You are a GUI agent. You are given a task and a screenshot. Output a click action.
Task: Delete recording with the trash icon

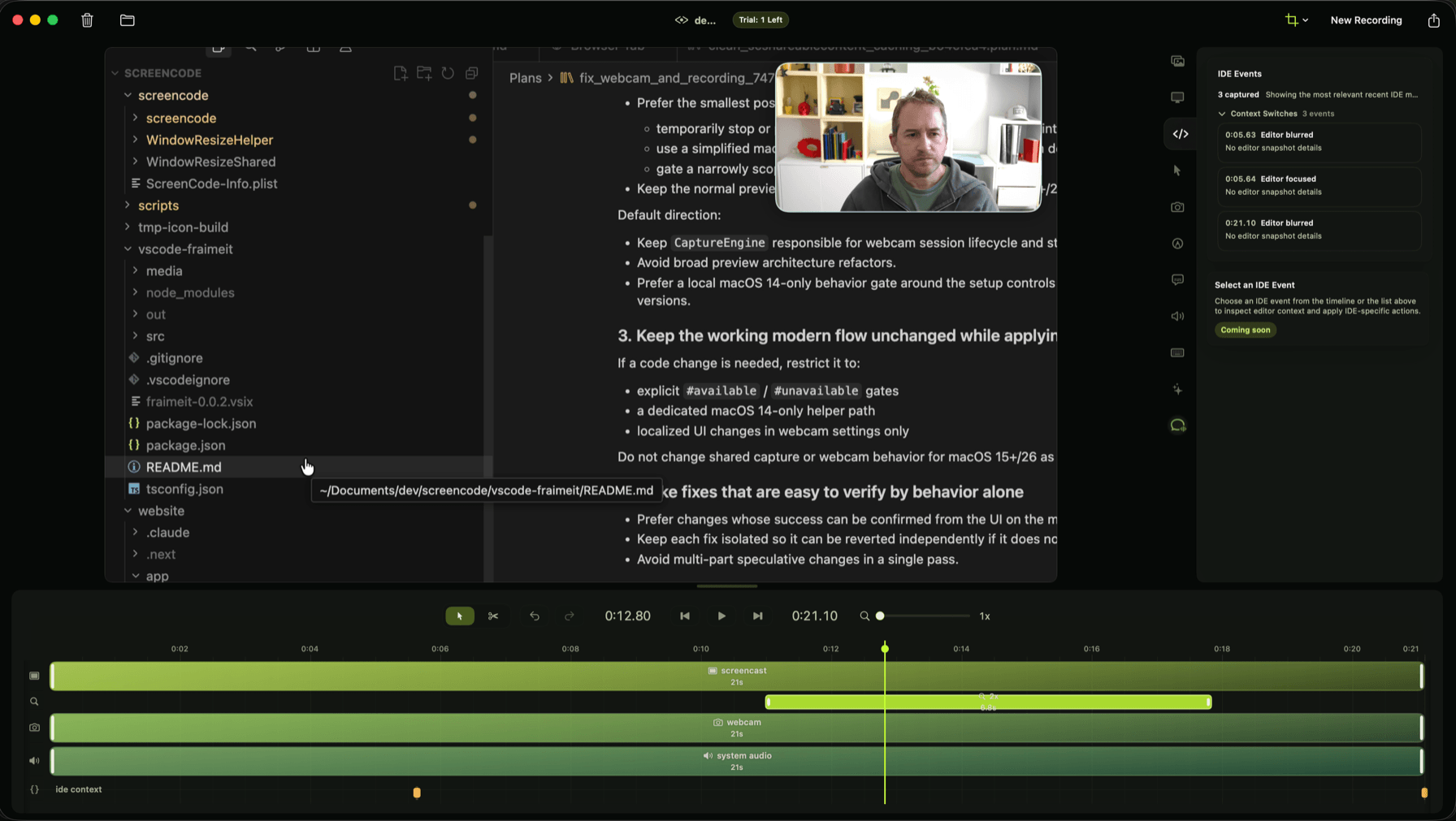[x=88, y=20]
